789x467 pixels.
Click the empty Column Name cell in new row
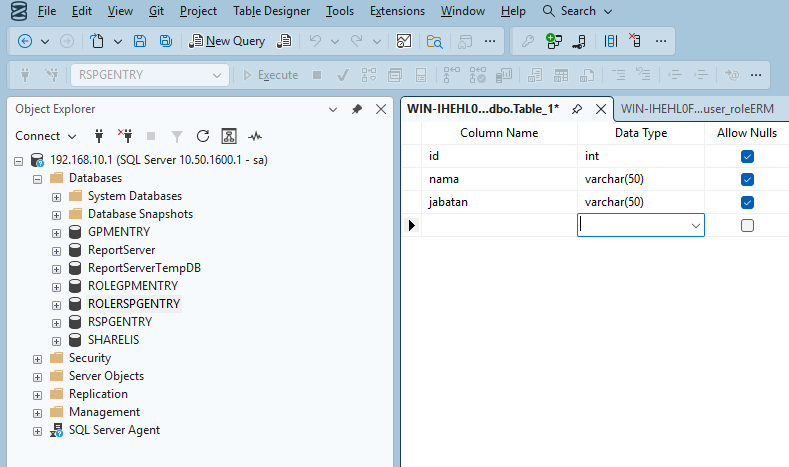point(499,225)
